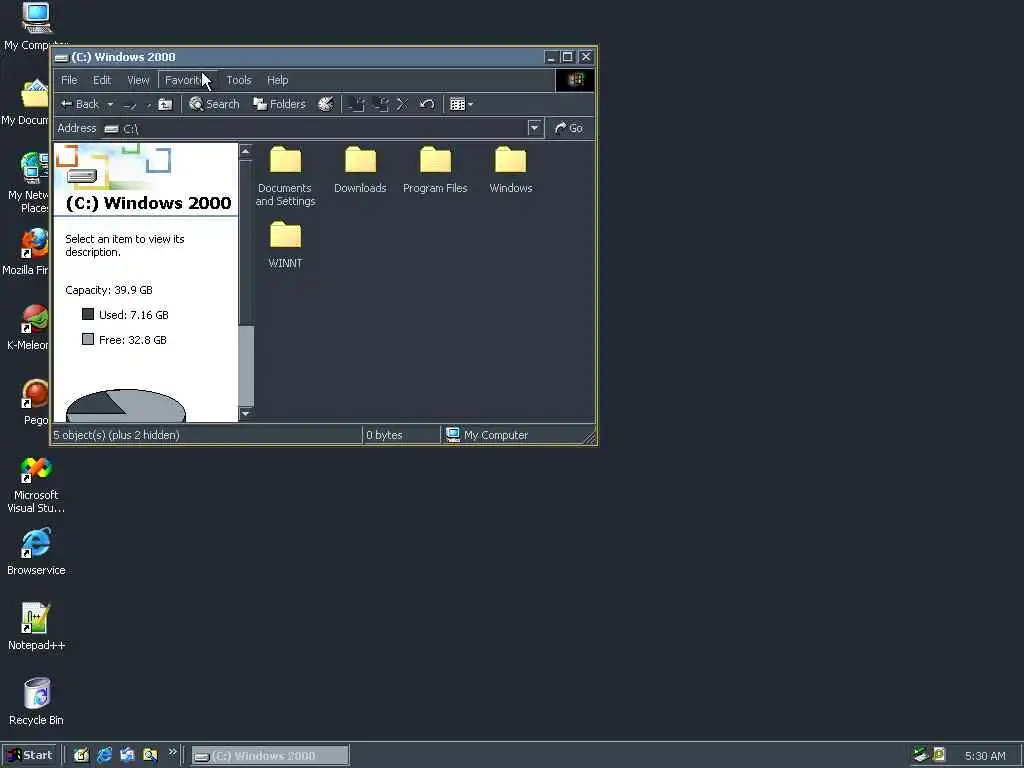This screenshot has width=1024, height=768.
Task: Click the Go button
Action: point(569,129)
